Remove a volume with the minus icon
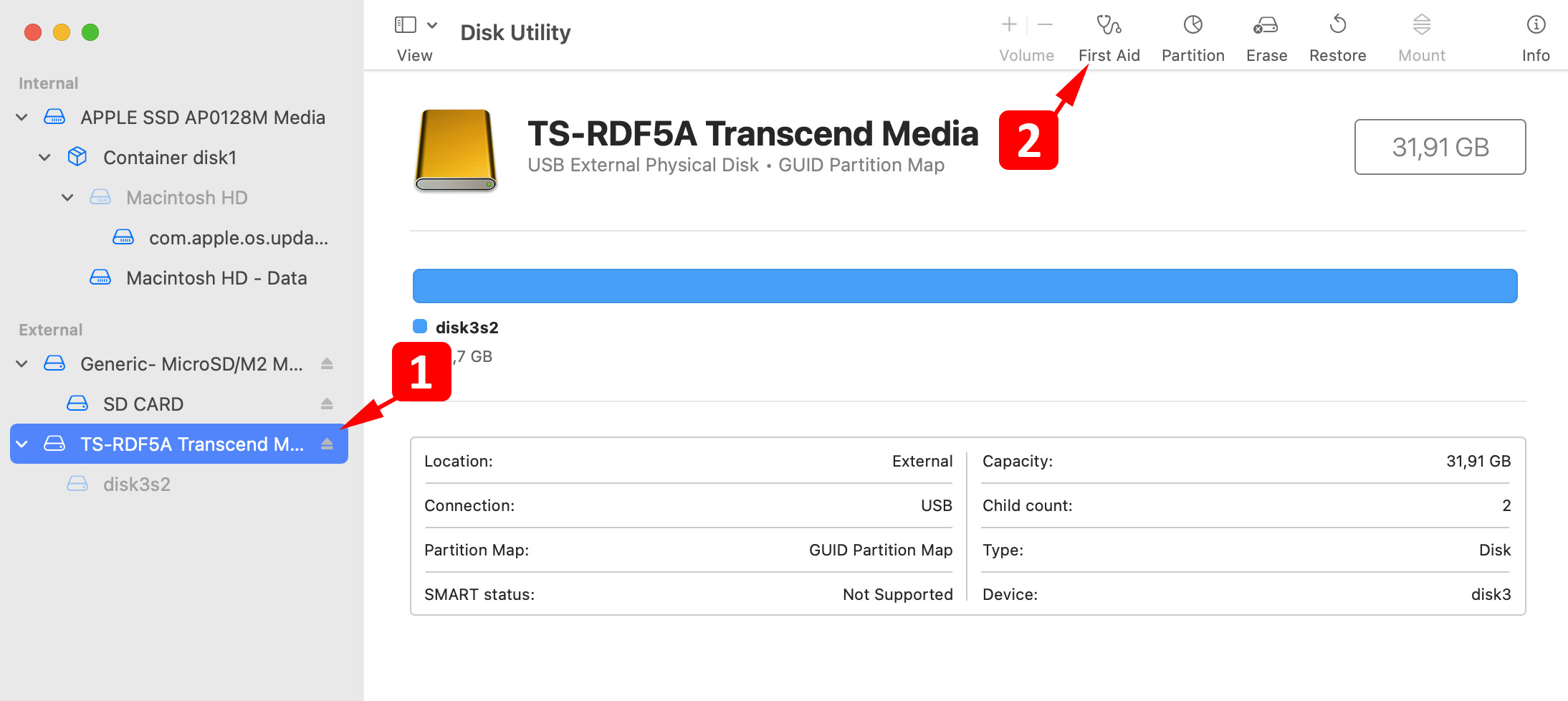 (1046, 24)
